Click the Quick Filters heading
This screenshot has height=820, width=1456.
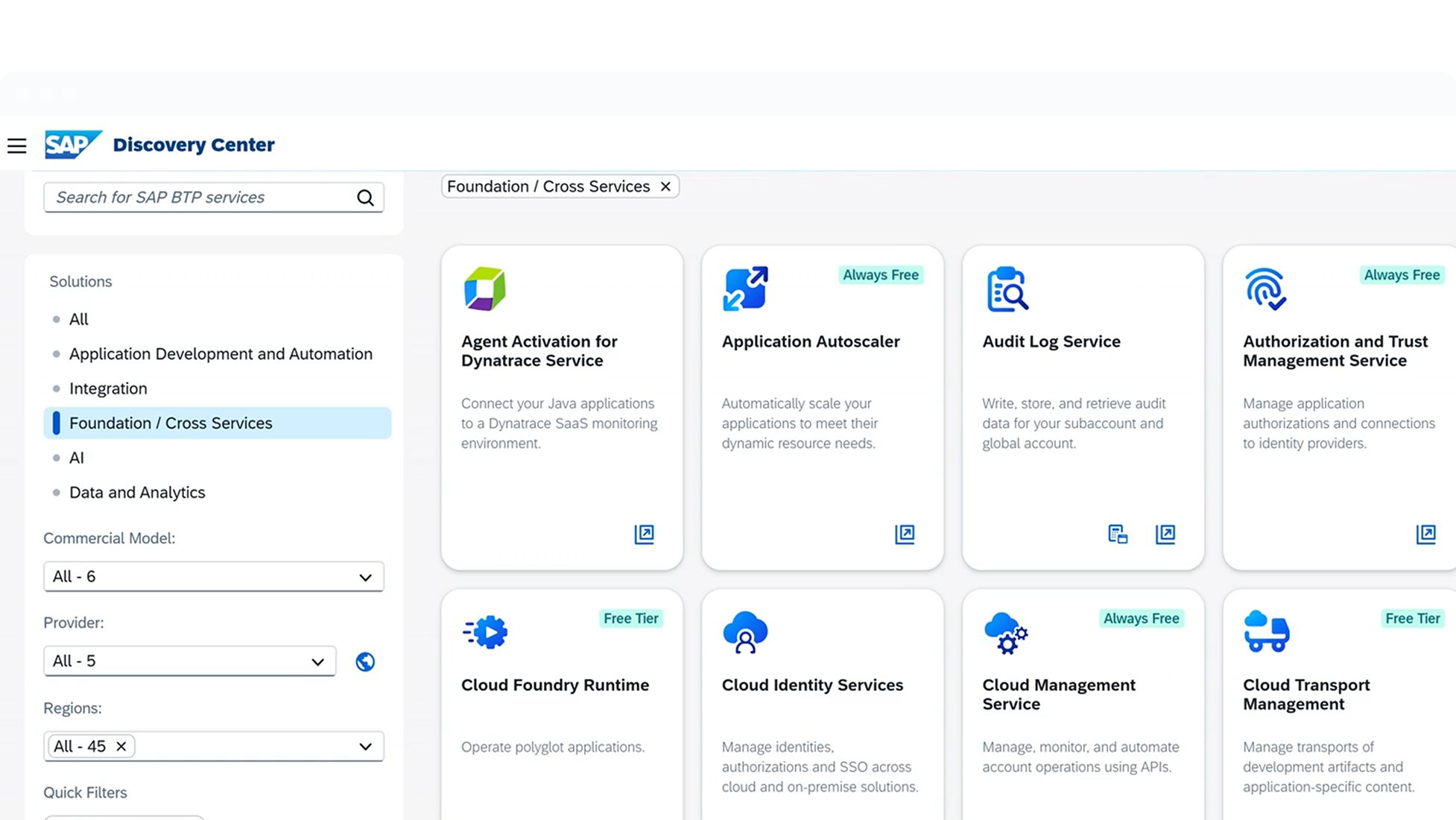[85, 792]
